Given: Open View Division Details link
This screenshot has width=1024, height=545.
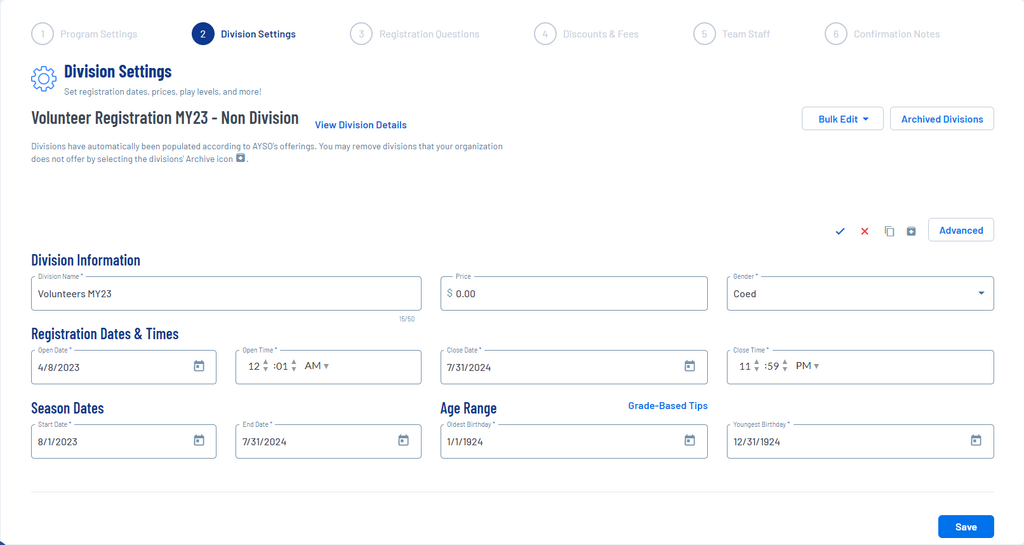Looking at the screenshot, I should (360, 125).
